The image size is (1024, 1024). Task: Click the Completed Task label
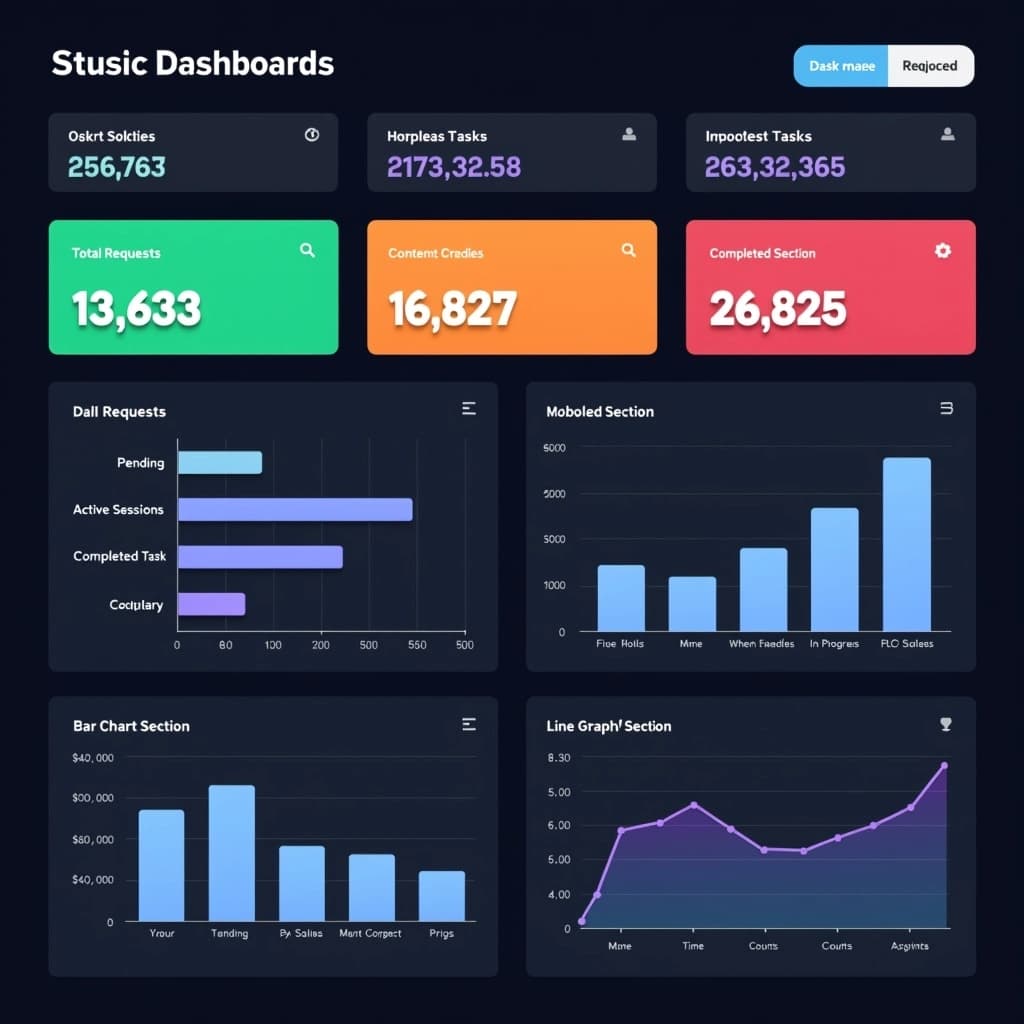pyautogui.click(x=120, y=556)
